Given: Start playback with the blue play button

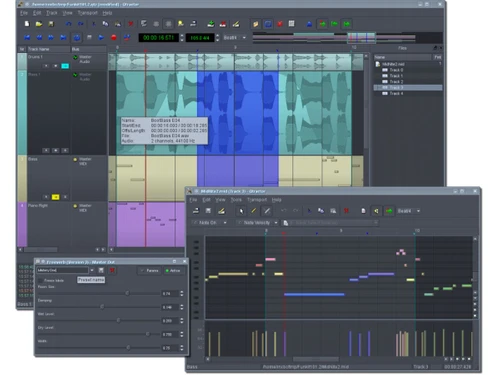Looking at the screenshot, I should point(101,38).
